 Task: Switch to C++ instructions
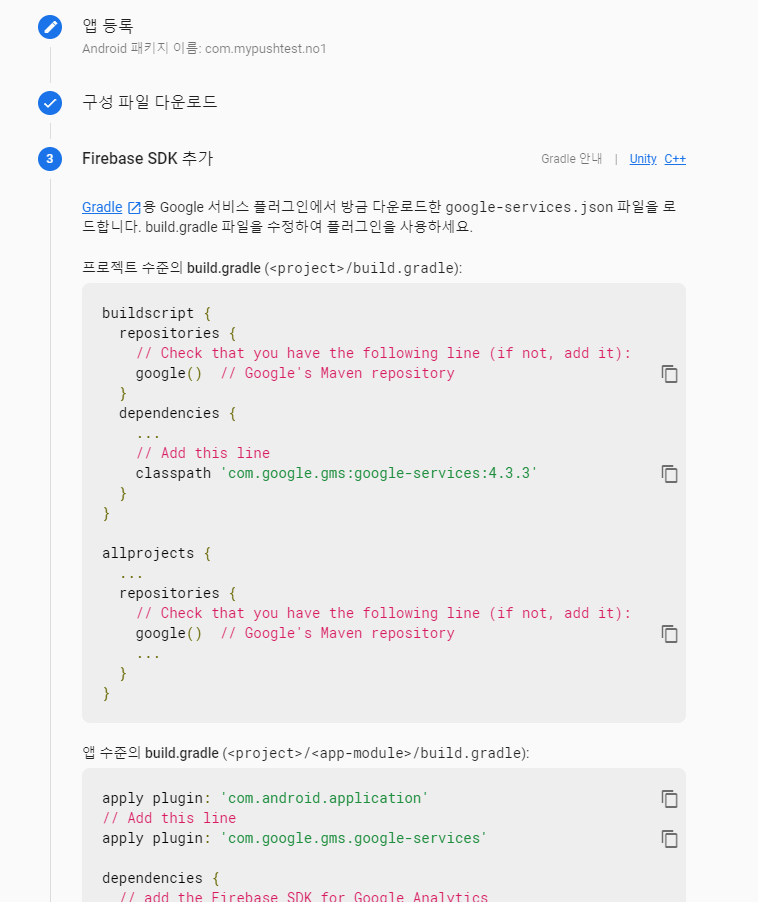(x=675, y=159)
